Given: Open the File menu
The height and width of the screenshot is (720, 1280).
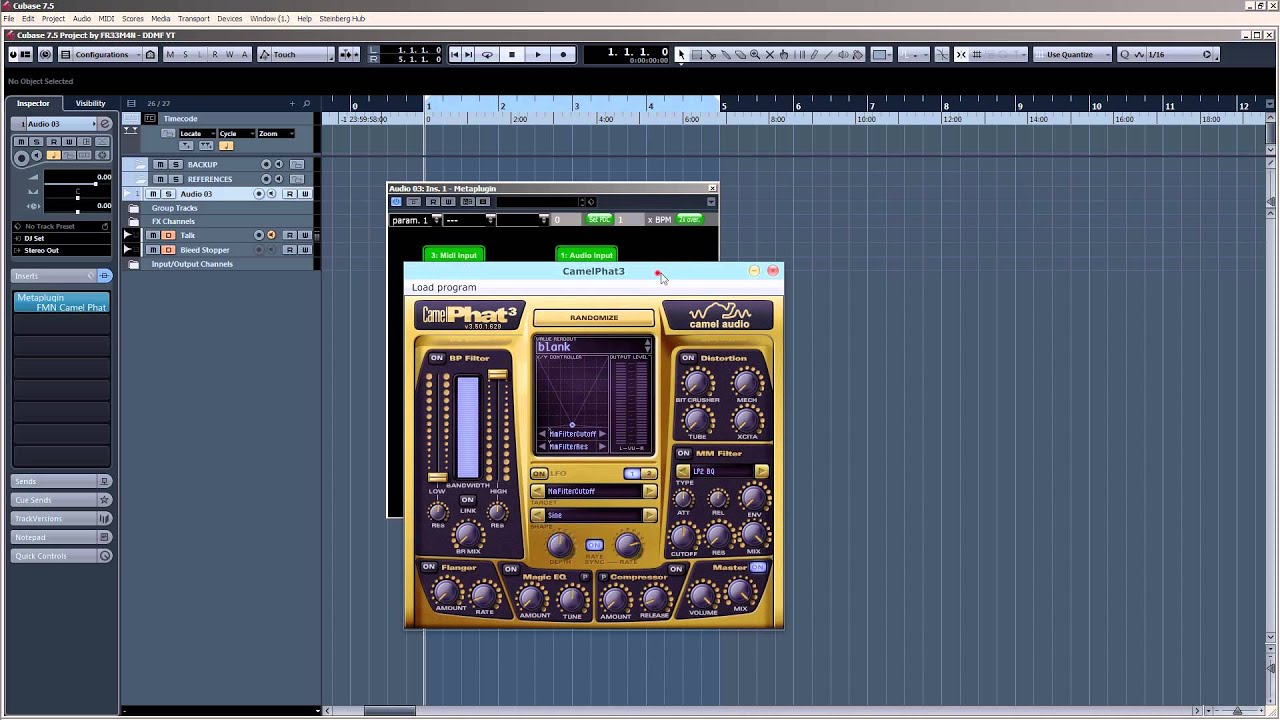Looking at the screenshot, I should [x=9, y=19].
